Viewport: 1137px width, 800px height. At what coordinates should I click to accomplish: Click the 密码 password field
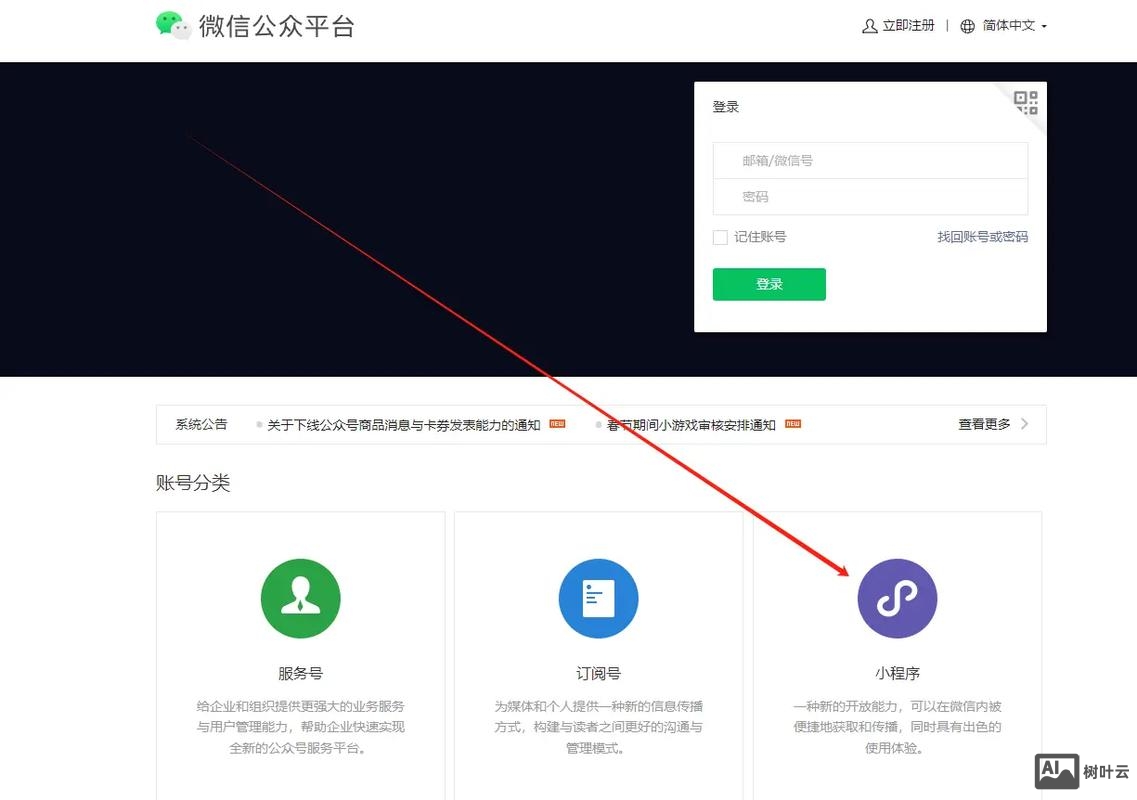[x=869, y=196]
